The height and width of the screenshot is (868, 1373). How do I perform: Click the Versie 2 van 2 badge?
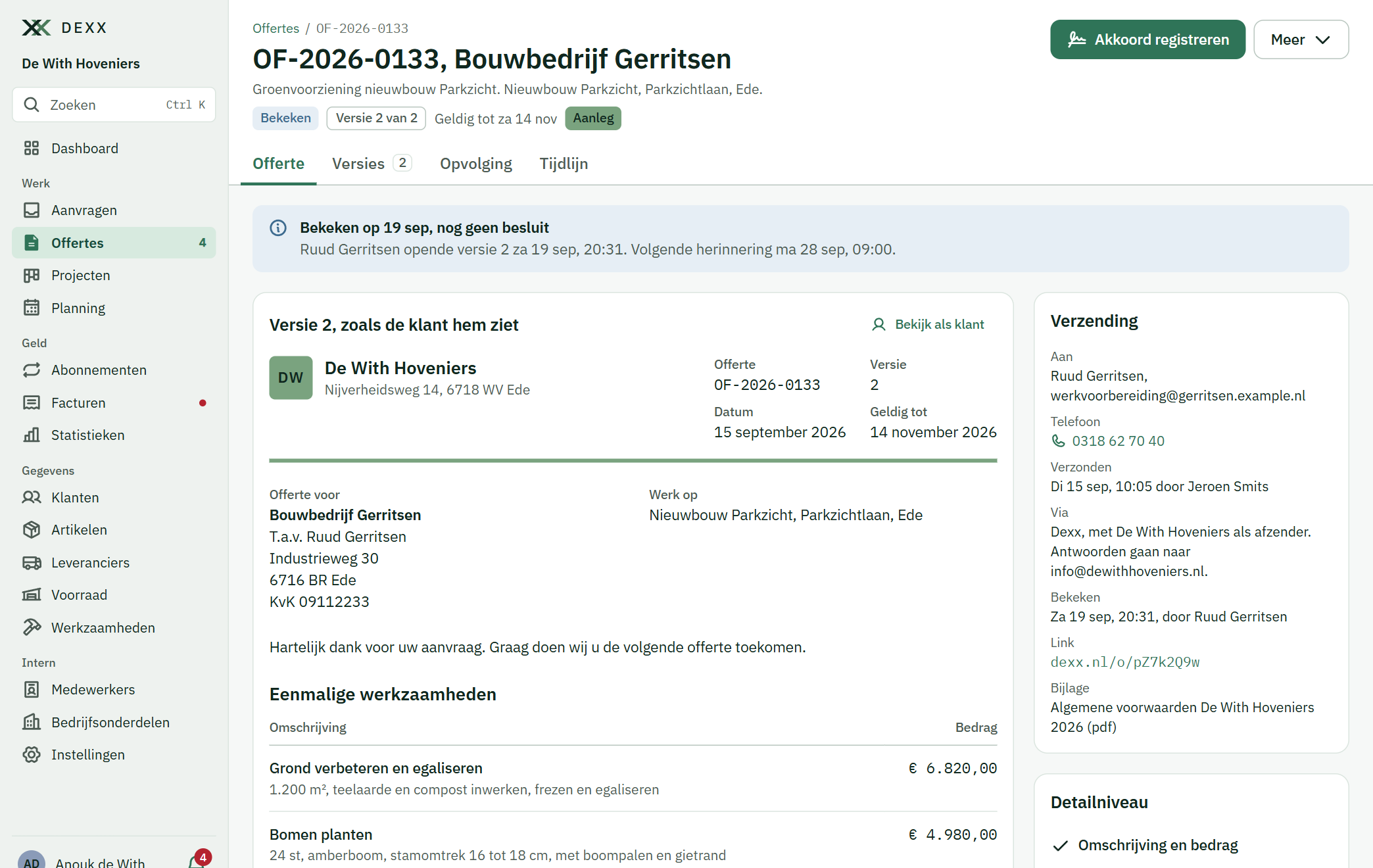[376, 118]
